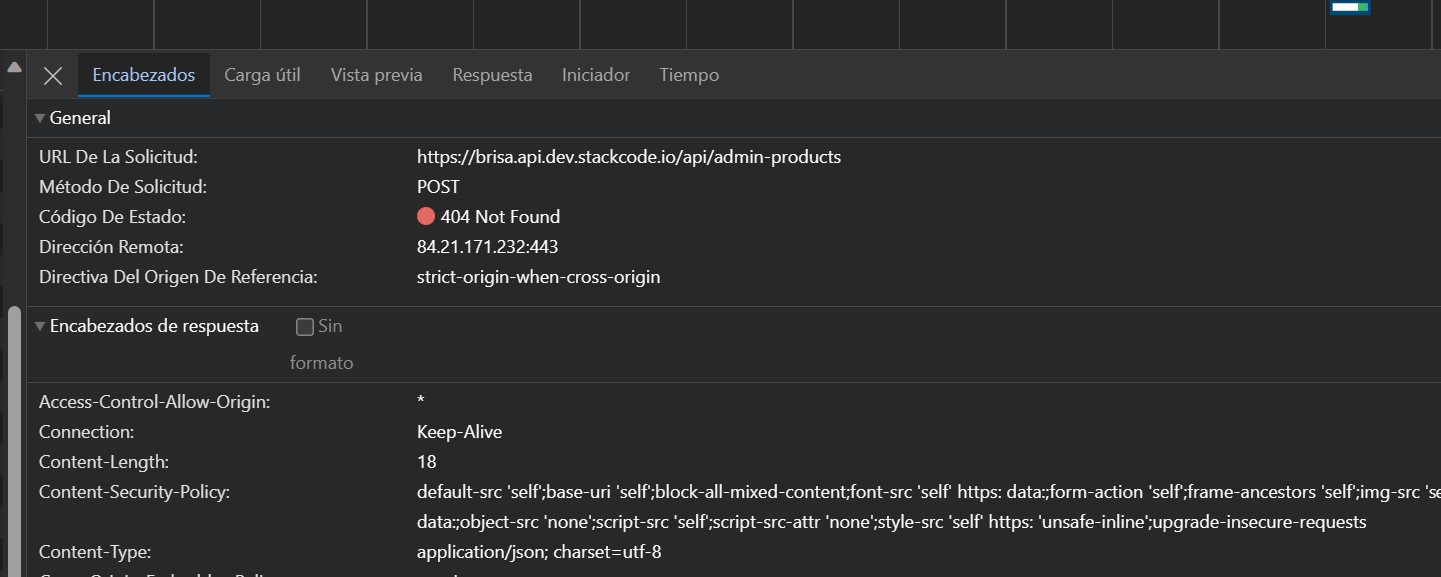
Task: Open the Carga útil tab
Action: (262, 75)
